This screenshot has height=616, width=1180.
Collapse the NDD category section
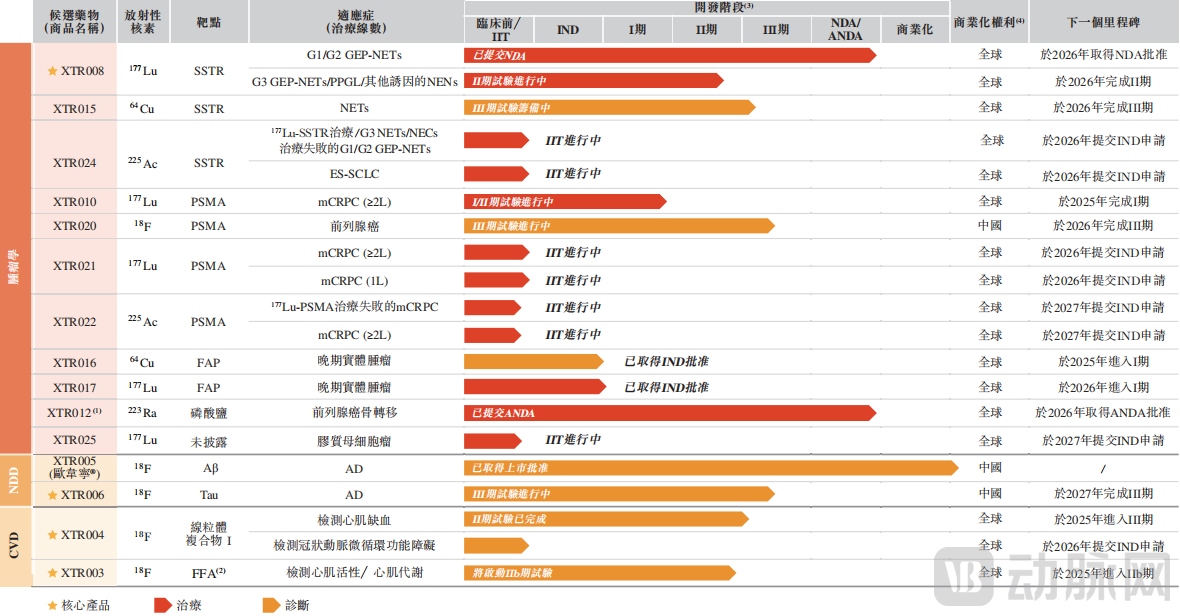pos(15,480)
